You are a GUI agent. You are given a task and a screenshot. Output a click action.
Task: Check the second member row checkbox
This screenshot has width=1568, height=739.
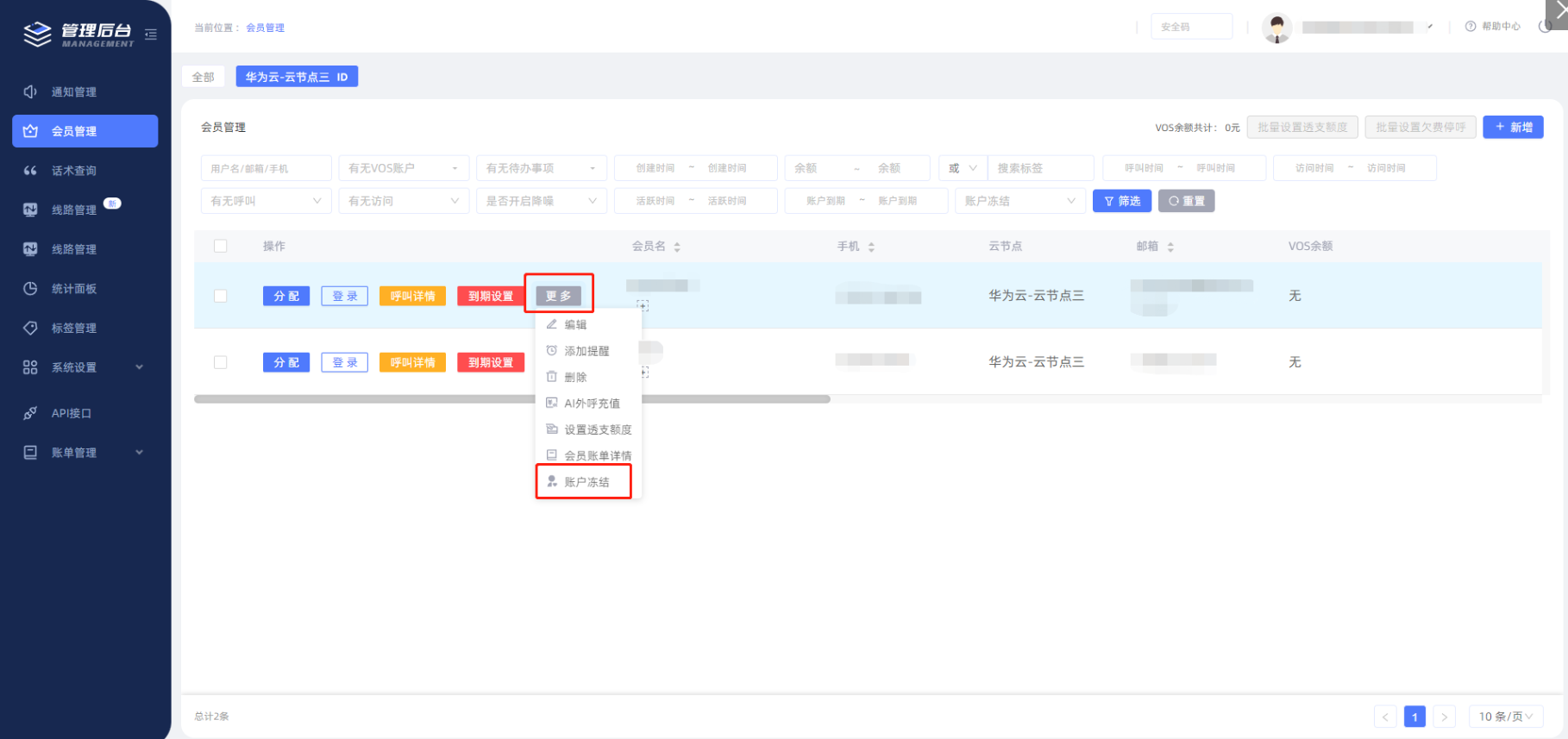coord(221,362)
